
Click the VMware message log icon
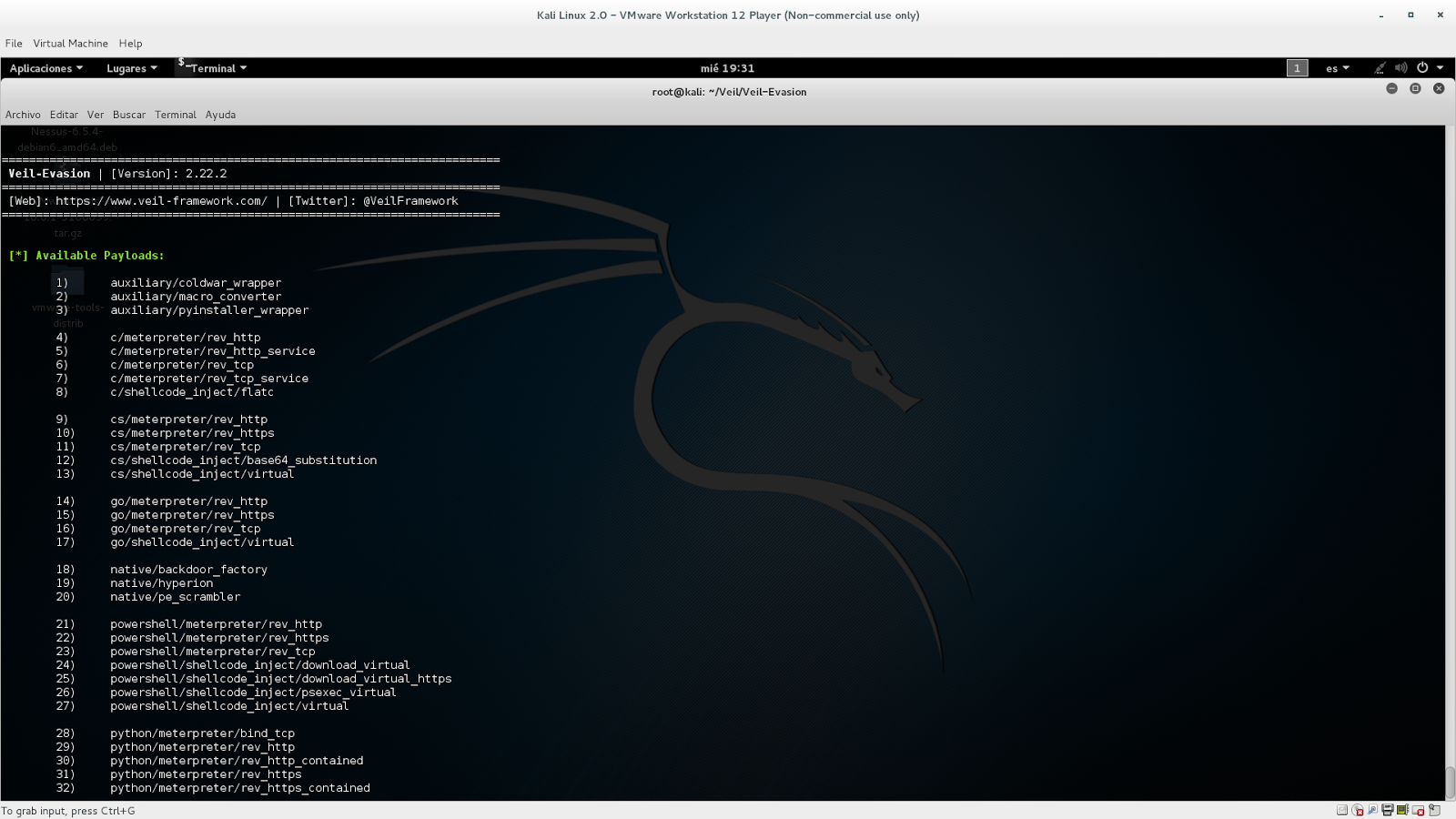point(1435,810)
